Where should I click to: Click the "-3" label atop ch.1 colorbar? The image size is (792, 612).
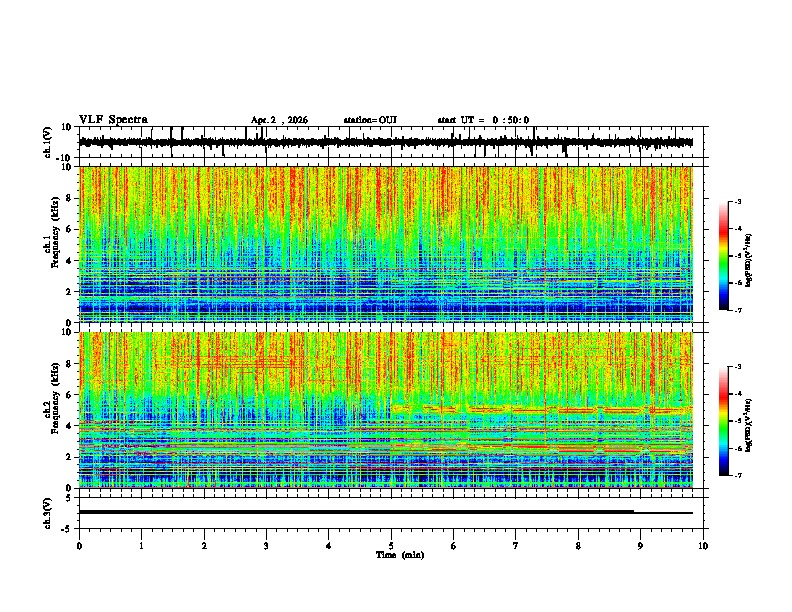tap(738, 202)
